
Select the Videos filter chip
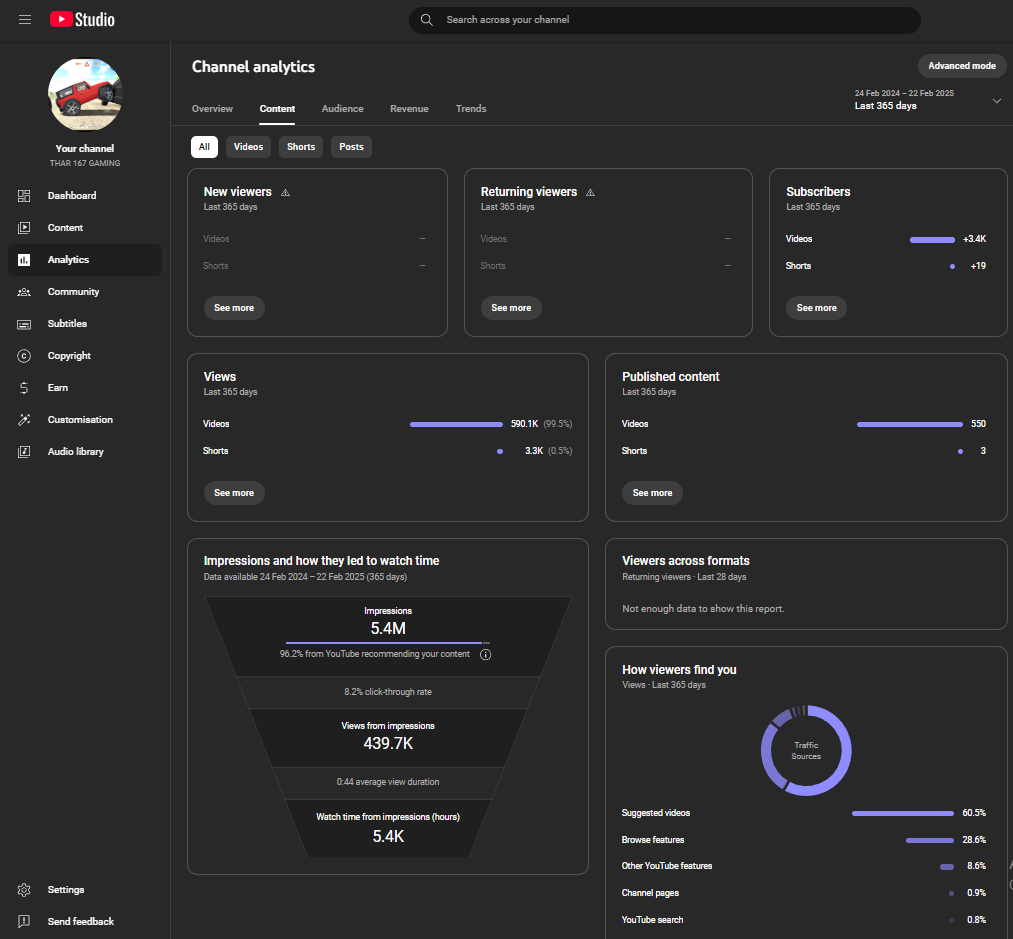(248, 147)
